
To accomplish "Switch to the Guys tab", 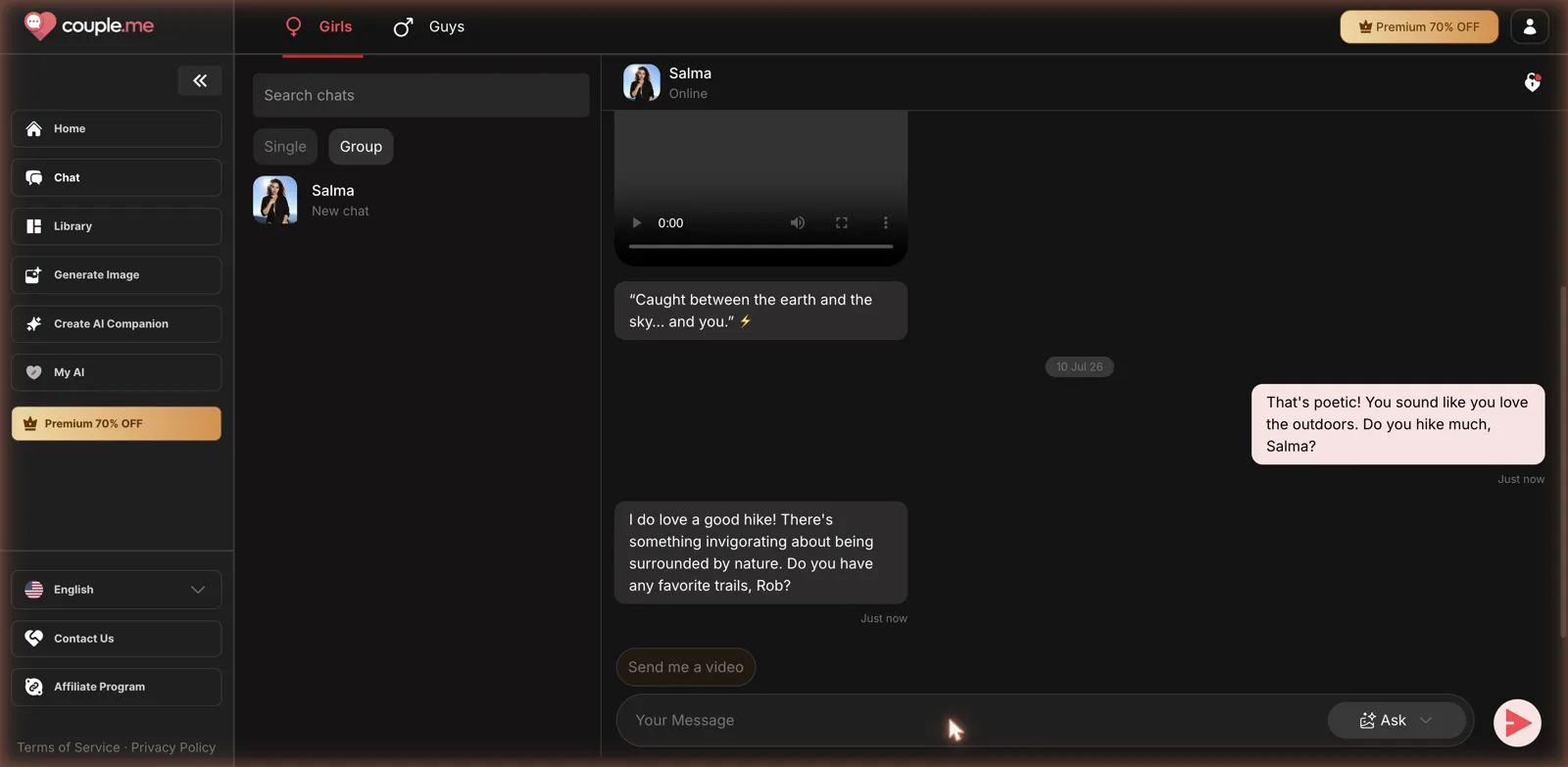I will tap(429, 26).
